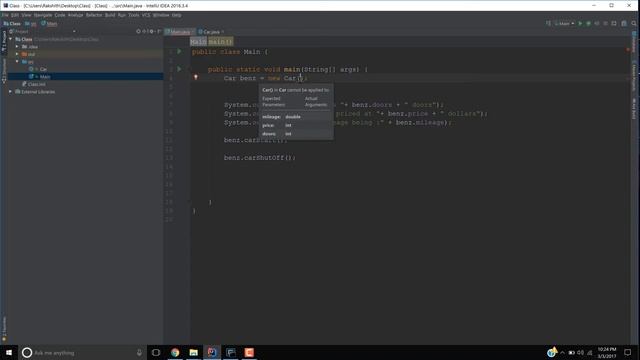Click the main() method breadcrumb above the code
640x360 pixels.
(x=220, y=42)
